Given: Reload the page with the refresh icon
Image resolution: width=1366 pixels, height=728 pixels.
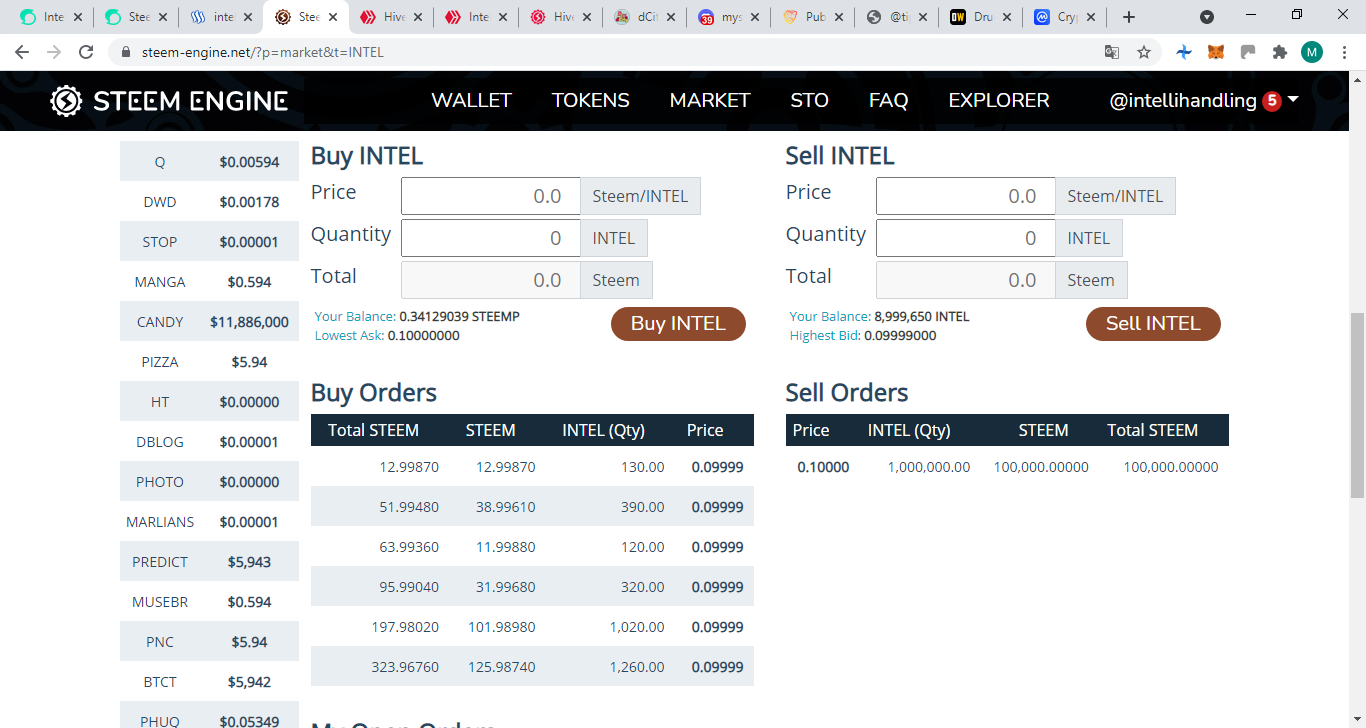Looking at the screenshot, I should click(x=86, y=52).
